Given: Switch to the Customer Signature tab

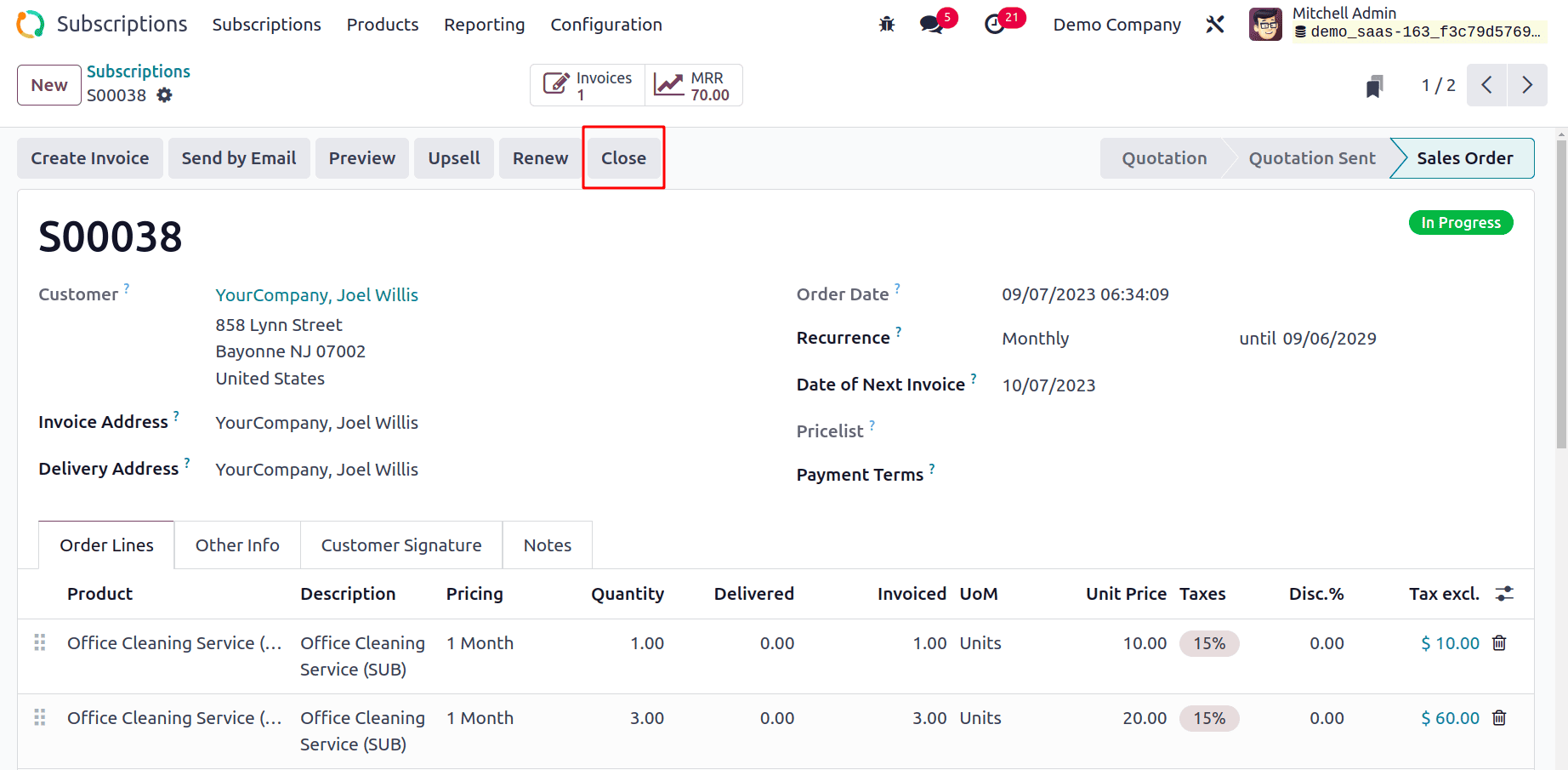Looking at the screenshot, I should click(x=401, y=545).
